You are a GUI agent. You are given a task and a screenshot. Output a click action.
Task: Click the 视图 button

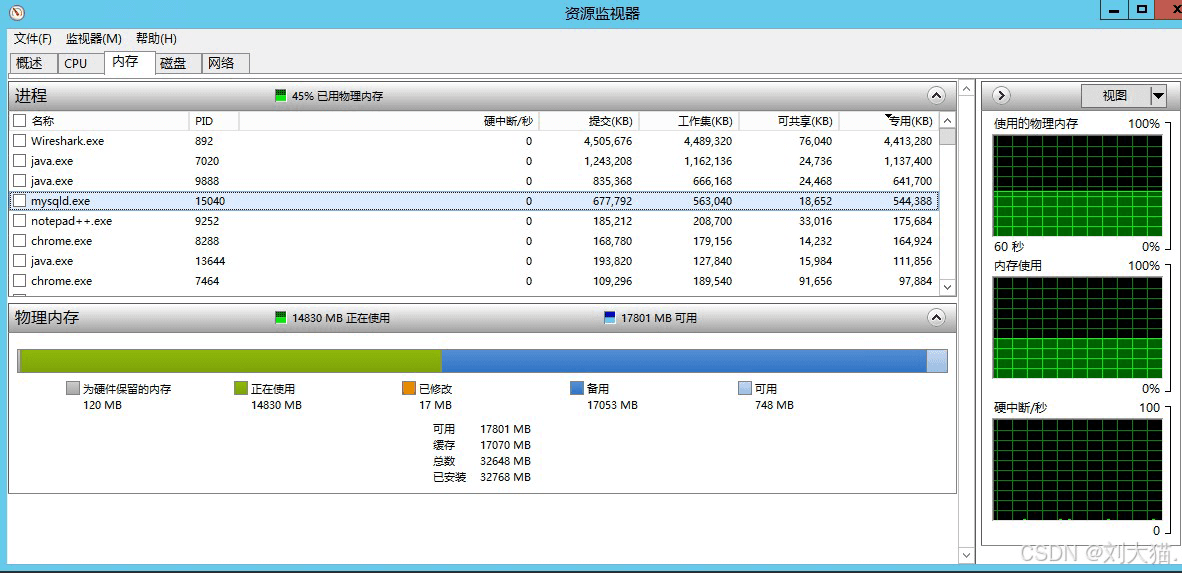[1116, 96]
